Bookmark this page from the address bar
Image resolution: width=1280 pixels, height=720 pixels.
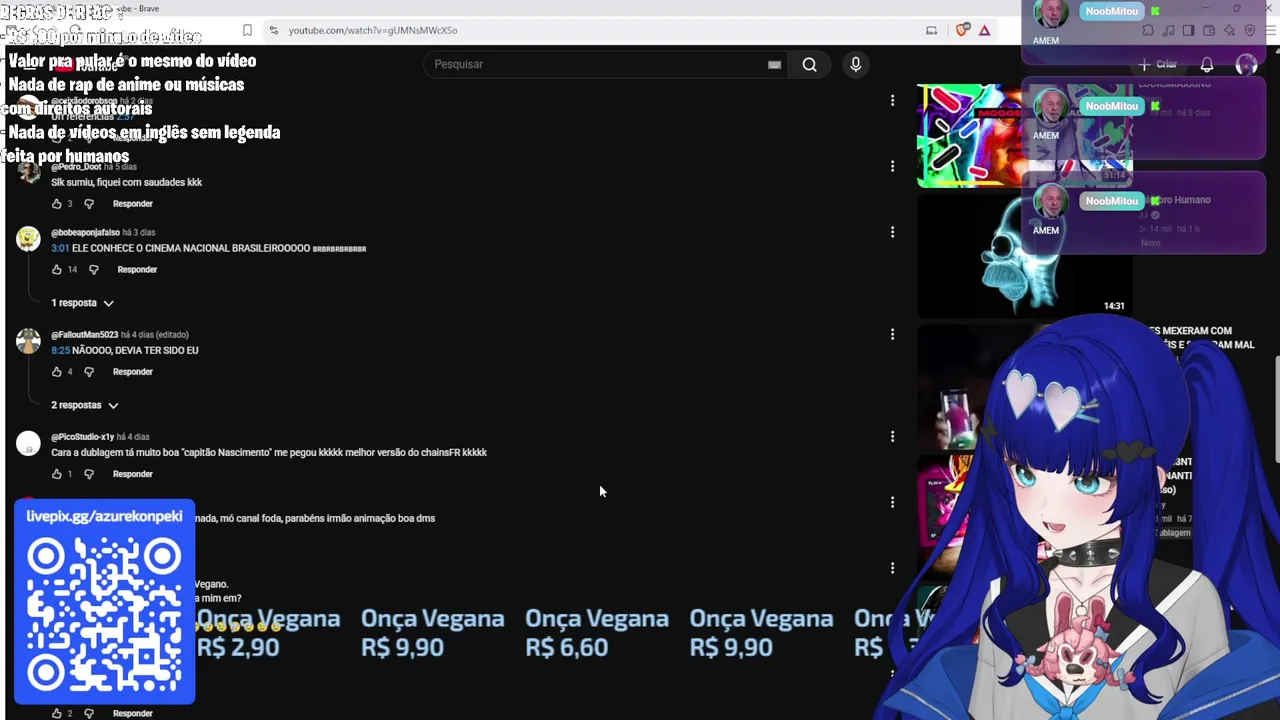point(247,30)
